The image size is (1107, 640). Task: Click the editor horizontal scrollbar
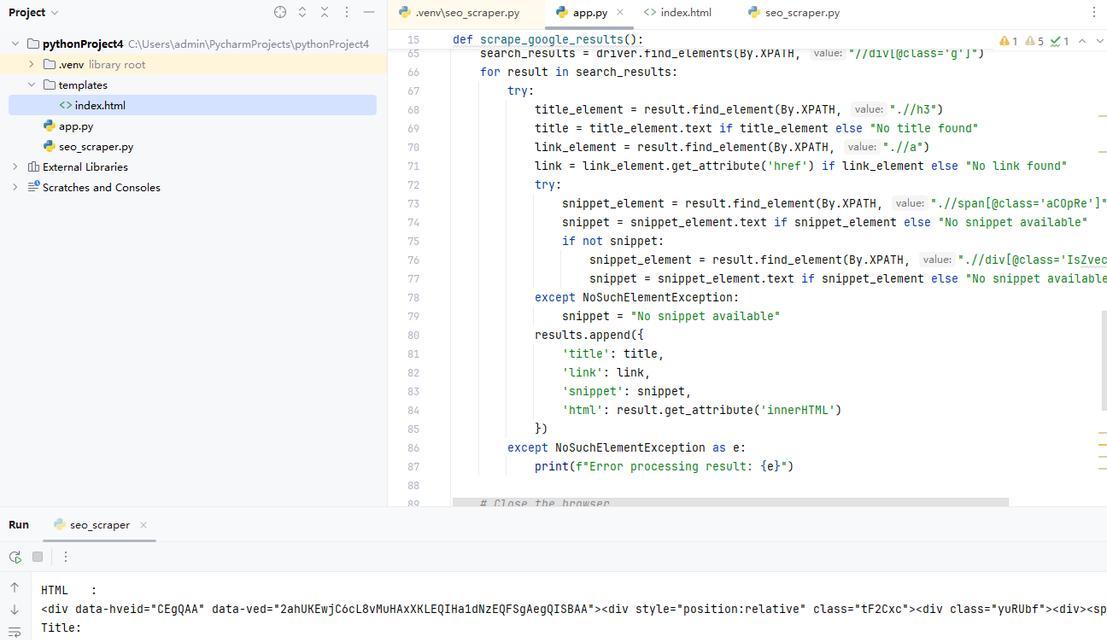pyautogui.click(x=730, y=502)
